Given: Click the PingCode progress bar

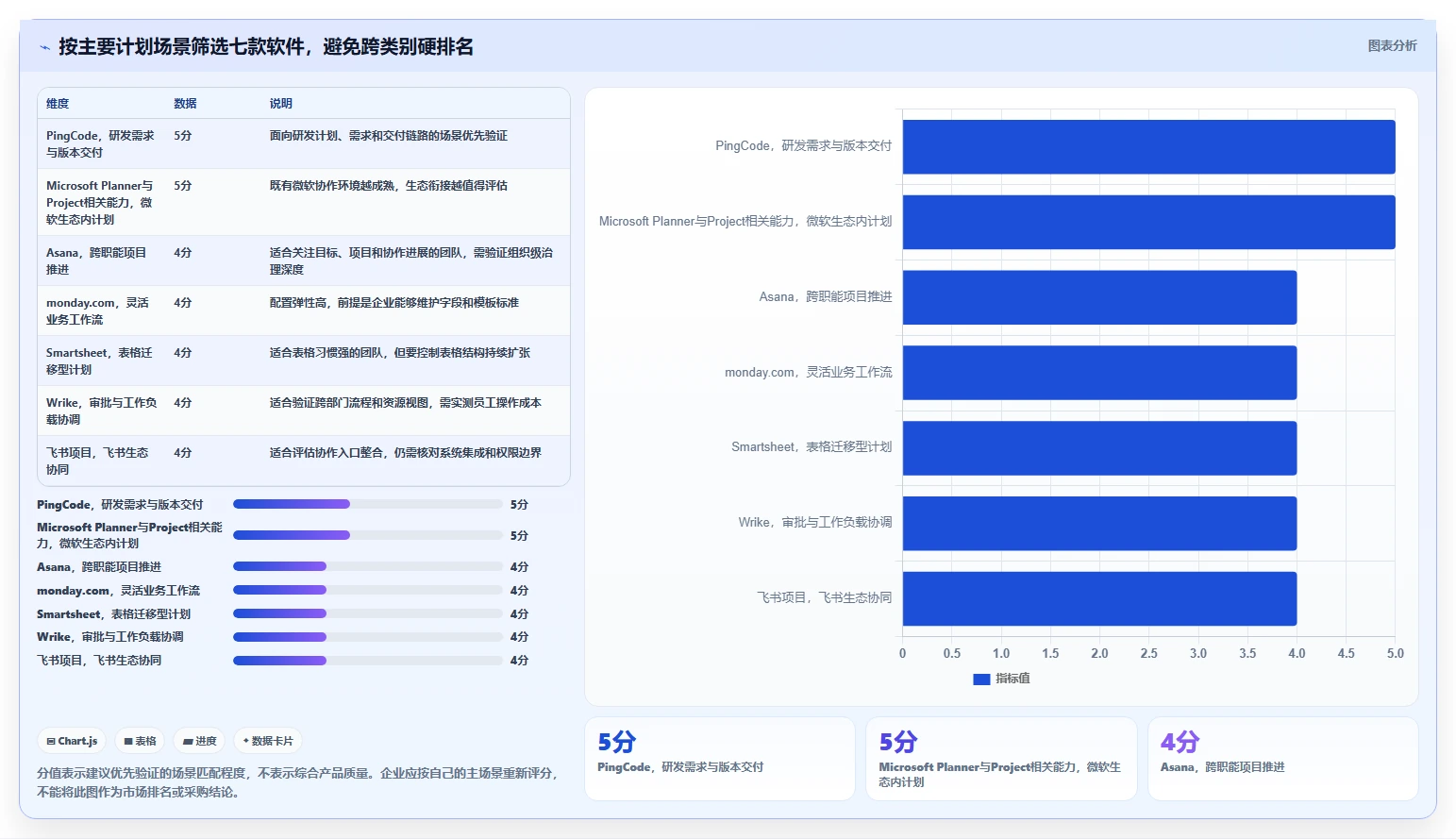Looking at the screenshot, I should (x=368, y=504).
